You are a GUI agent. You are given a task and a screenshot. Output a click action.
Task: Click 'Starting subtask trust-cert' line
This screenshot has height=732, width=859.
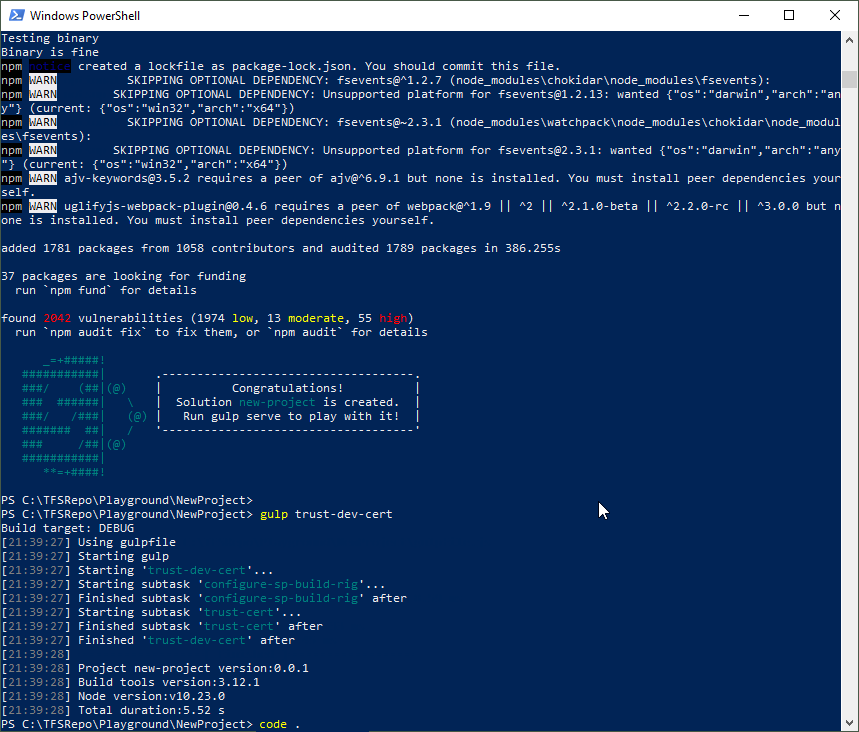click(151, 612)
